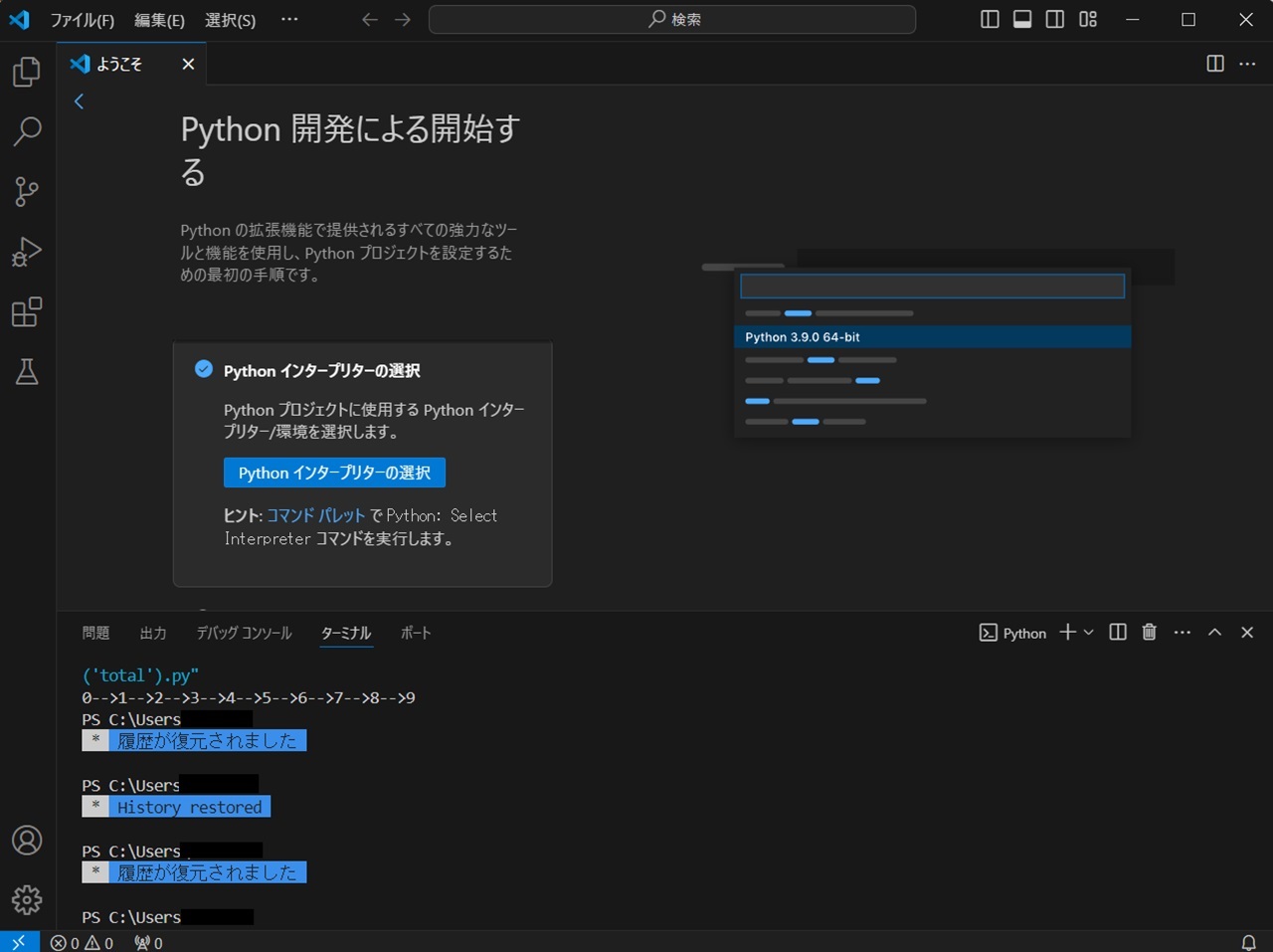Click the 0-->1-->2 output line in terminal
The width and height of the screenshot is (1273, 952).
click(x=249, y=697)
